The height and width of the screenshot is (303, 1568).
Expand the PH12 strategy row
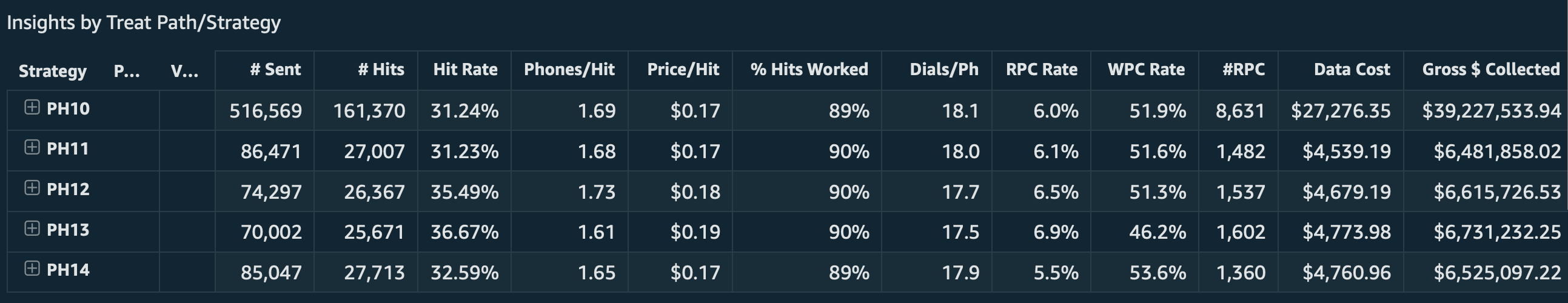(x=32, y=188)
